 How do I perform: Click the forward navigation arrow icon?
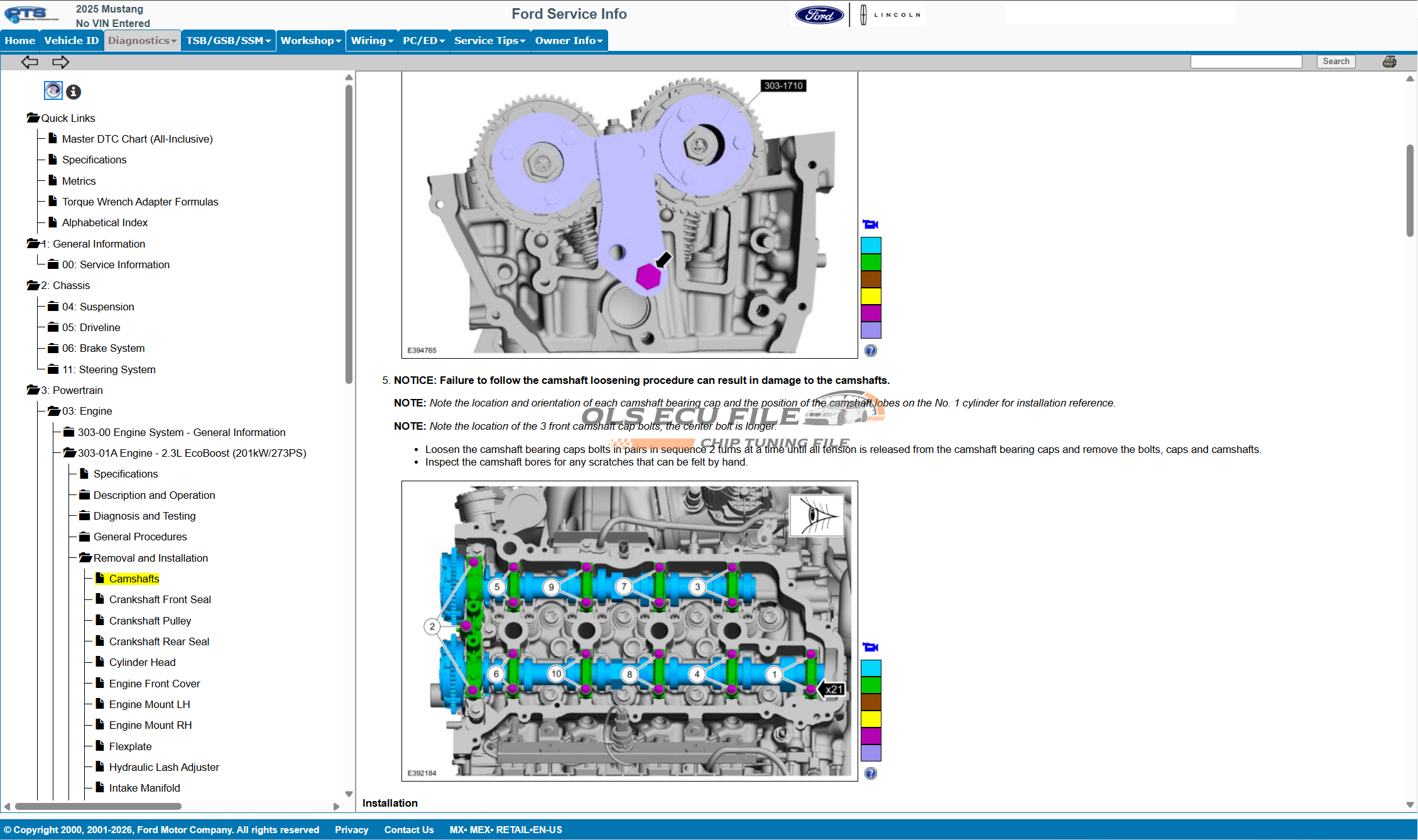[60, 62]
